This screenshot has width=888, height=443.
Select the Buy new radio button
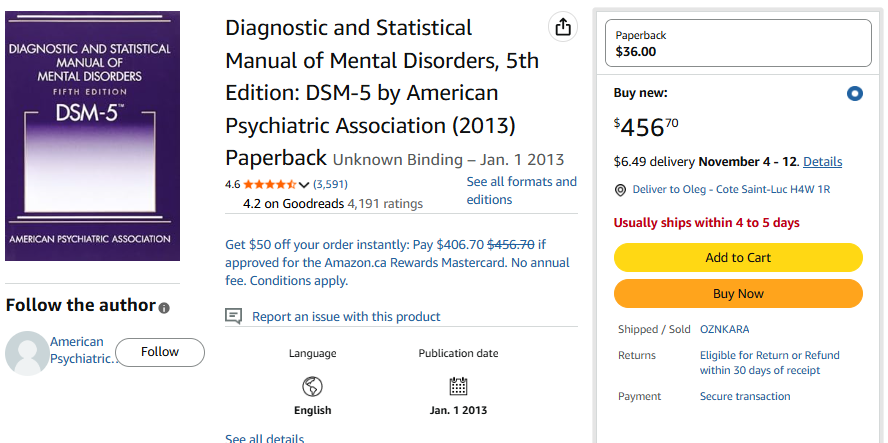coord(854,94)
